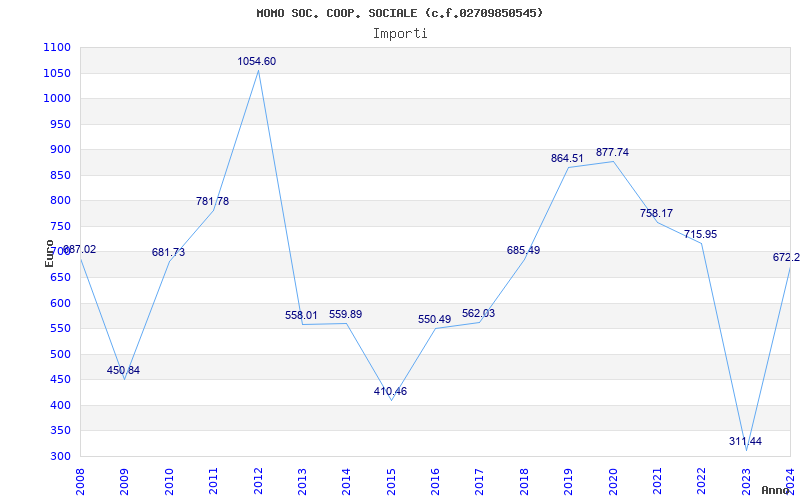Select the 410.46 data label
Screen dimensions: 800x500
click(390, 391)
